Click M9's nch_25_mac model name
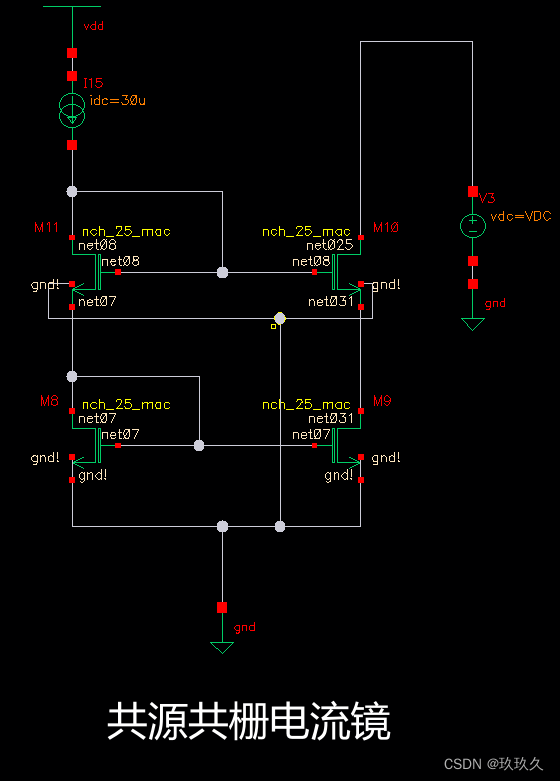This screenshot has height=781, width=560. (x=306, y=405)
